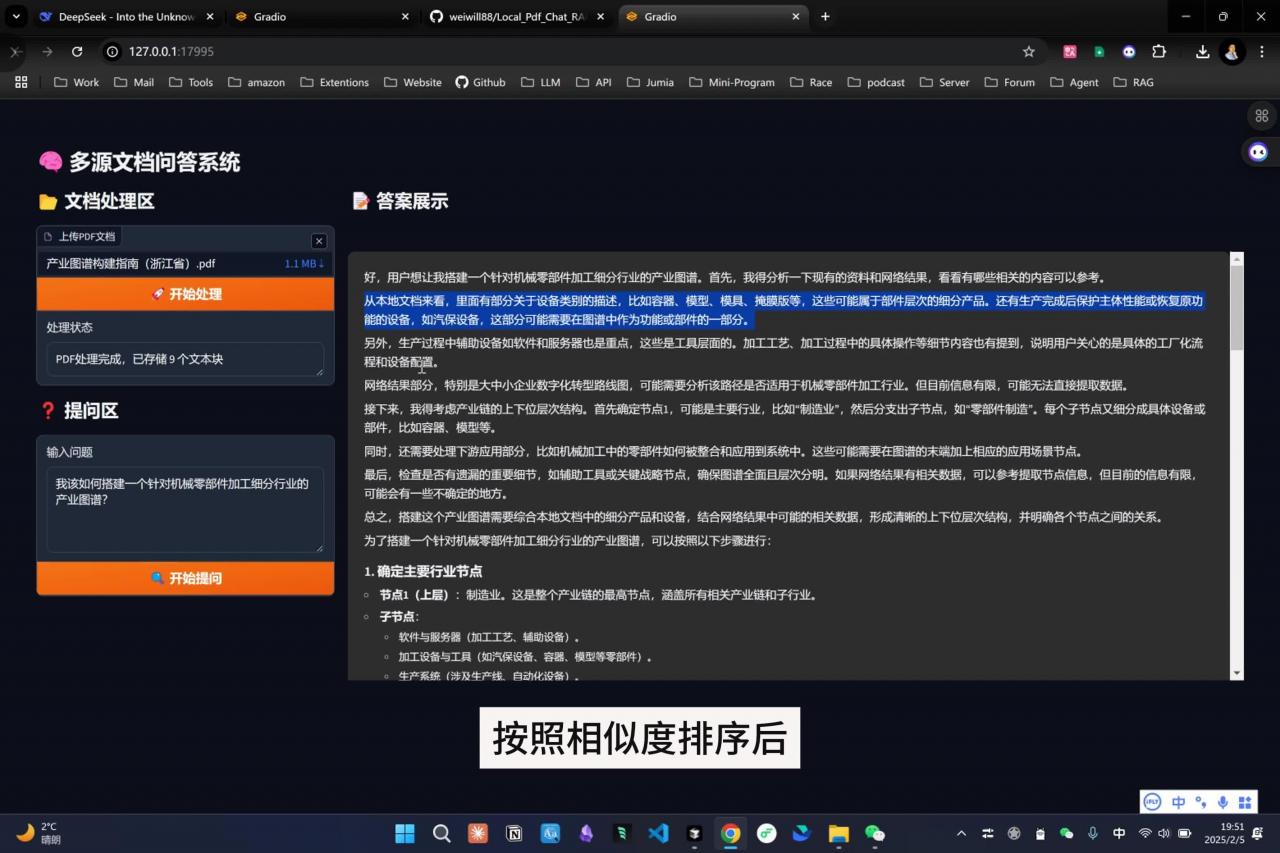Download the uploaded PDF via 1.1 MB link
Screen dimensions: 1280x853
click(304, 264)
